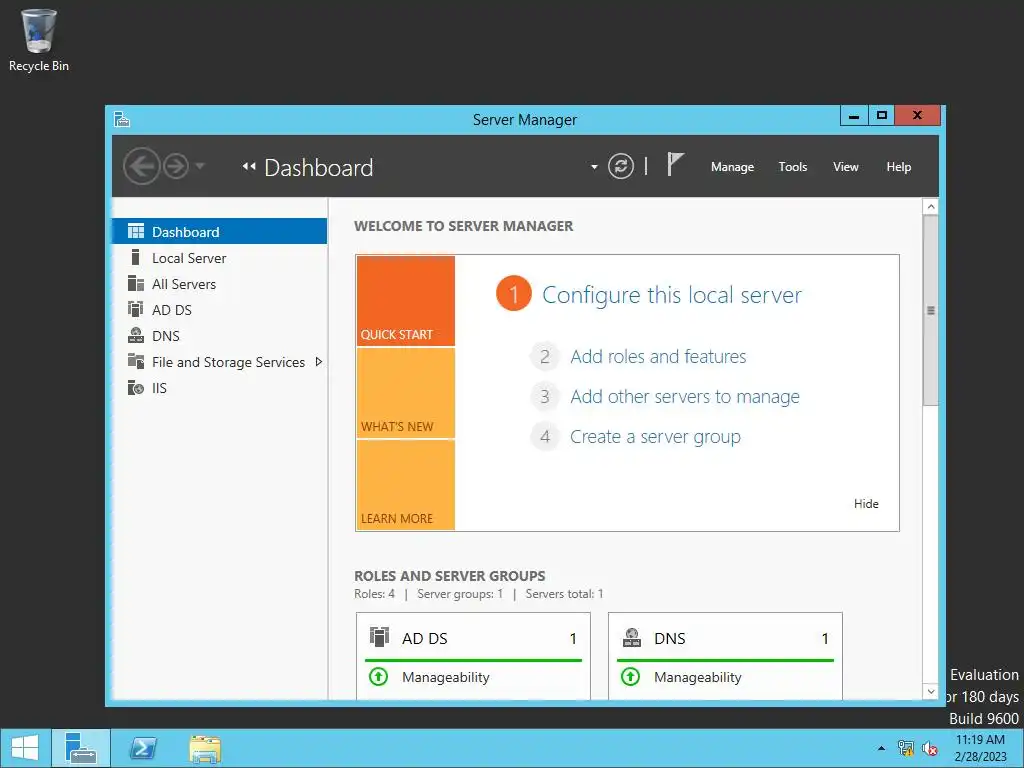
Task: Click the DNS tile icon
Action: 632,637
